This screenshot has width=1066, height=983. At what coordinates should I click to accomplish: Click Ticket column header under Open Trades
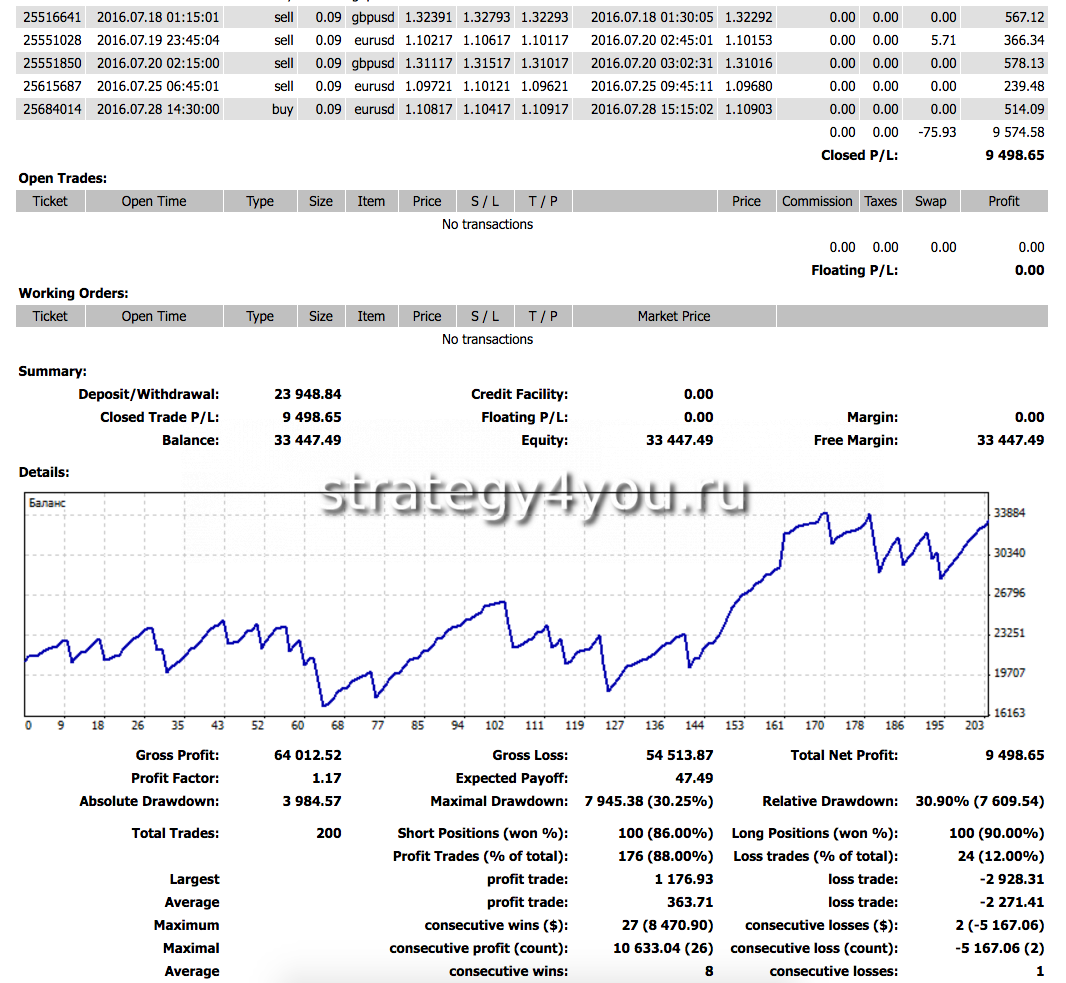[50, 201]
